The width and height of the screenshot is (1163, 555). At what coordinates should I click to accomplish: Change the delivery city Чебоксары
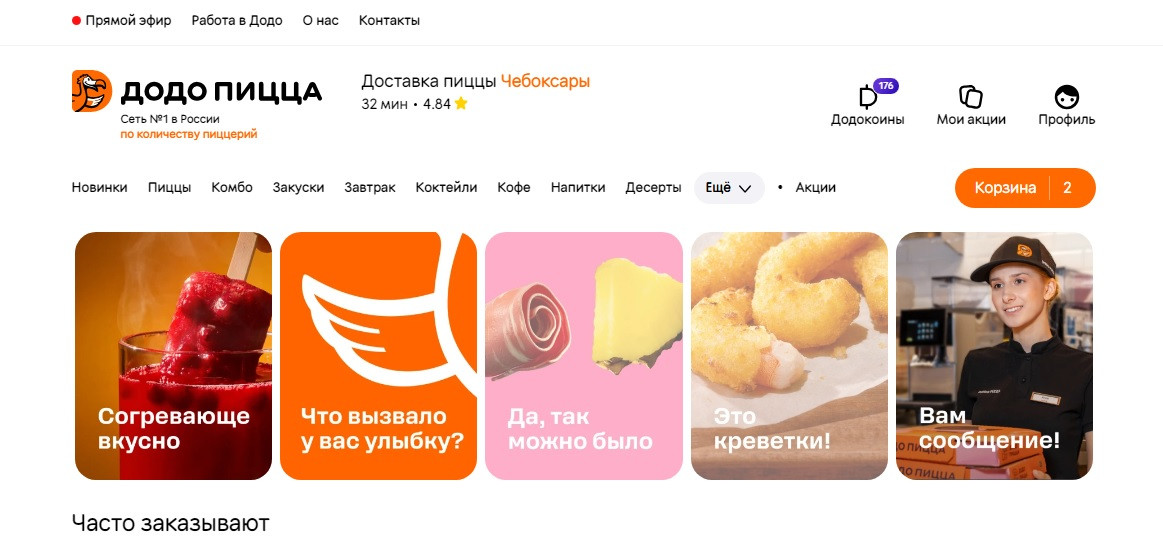[545, 82]
